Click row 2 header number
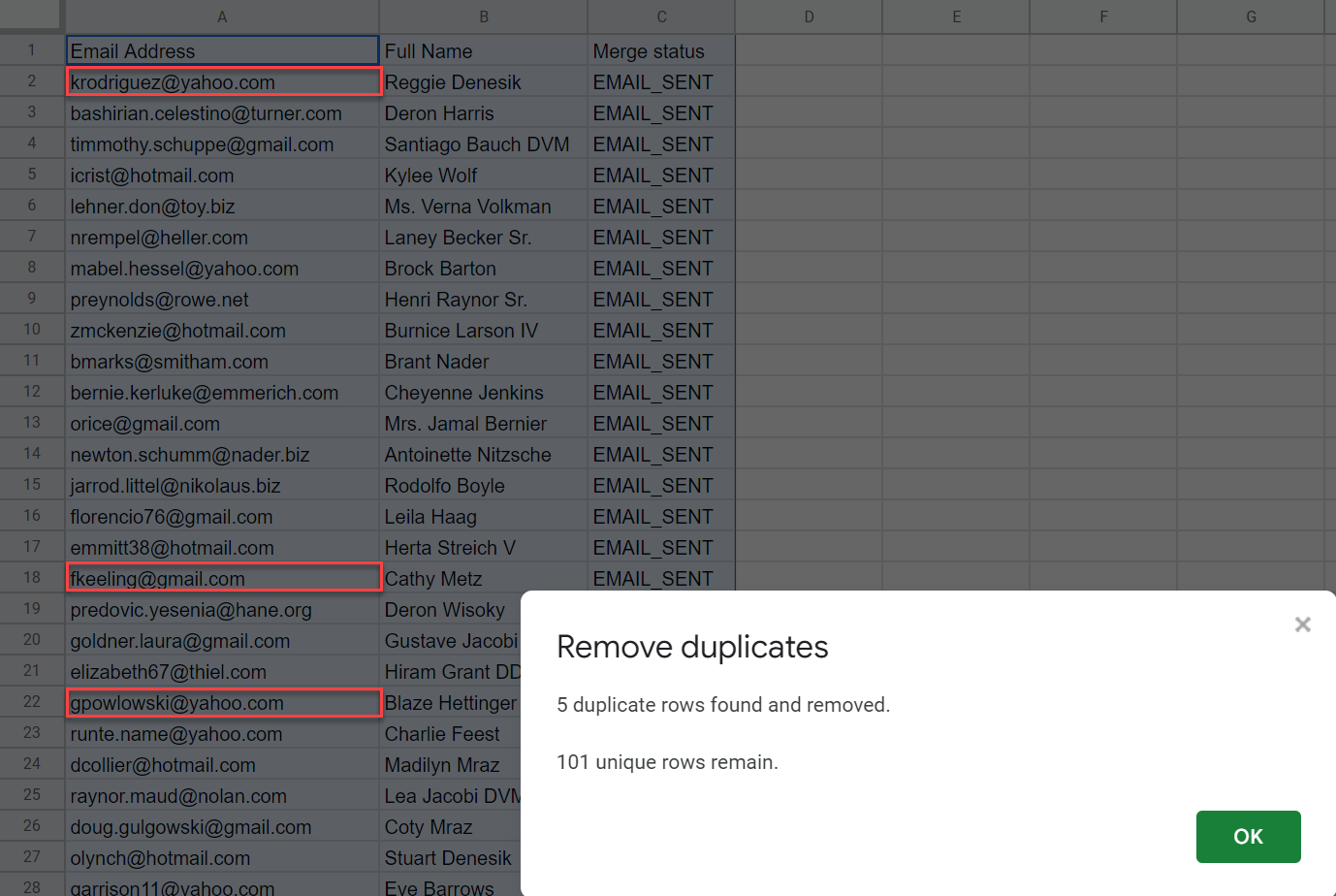 tap(32, 81)
